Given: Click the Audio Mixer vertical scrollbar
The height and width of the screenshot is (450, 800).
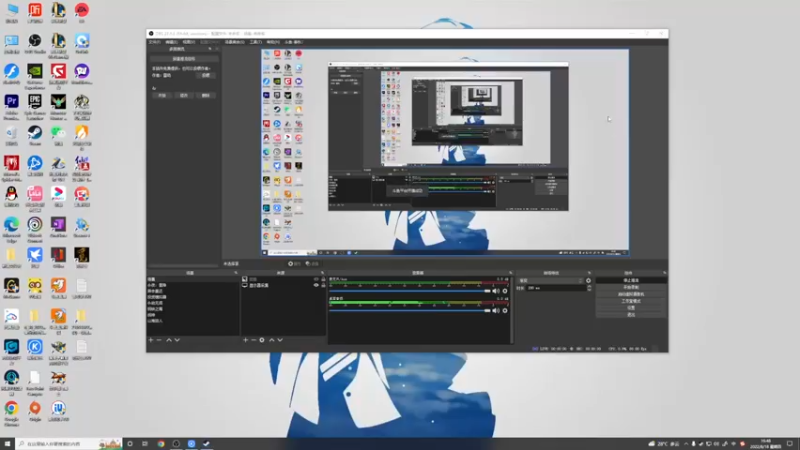Looking at the screenshot, I should 512,310.
